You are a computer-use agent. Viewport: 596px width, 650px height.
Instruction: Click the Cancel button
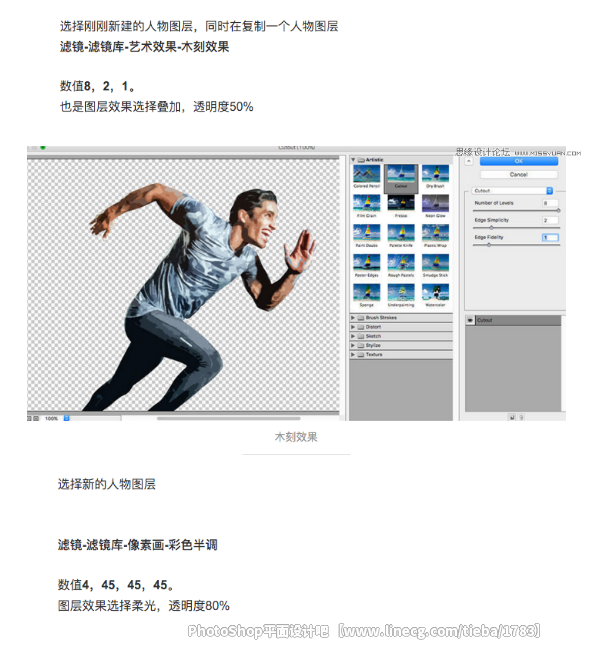[519, 175]
